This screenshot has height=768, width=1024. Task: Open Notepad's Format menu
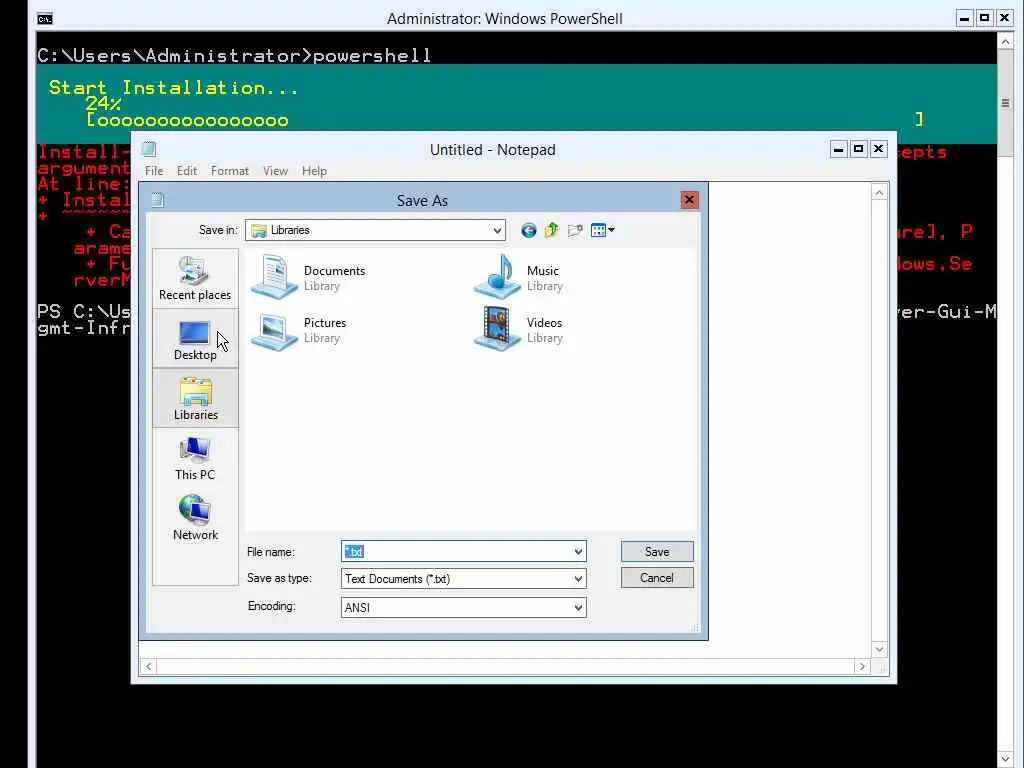(229, 170)
